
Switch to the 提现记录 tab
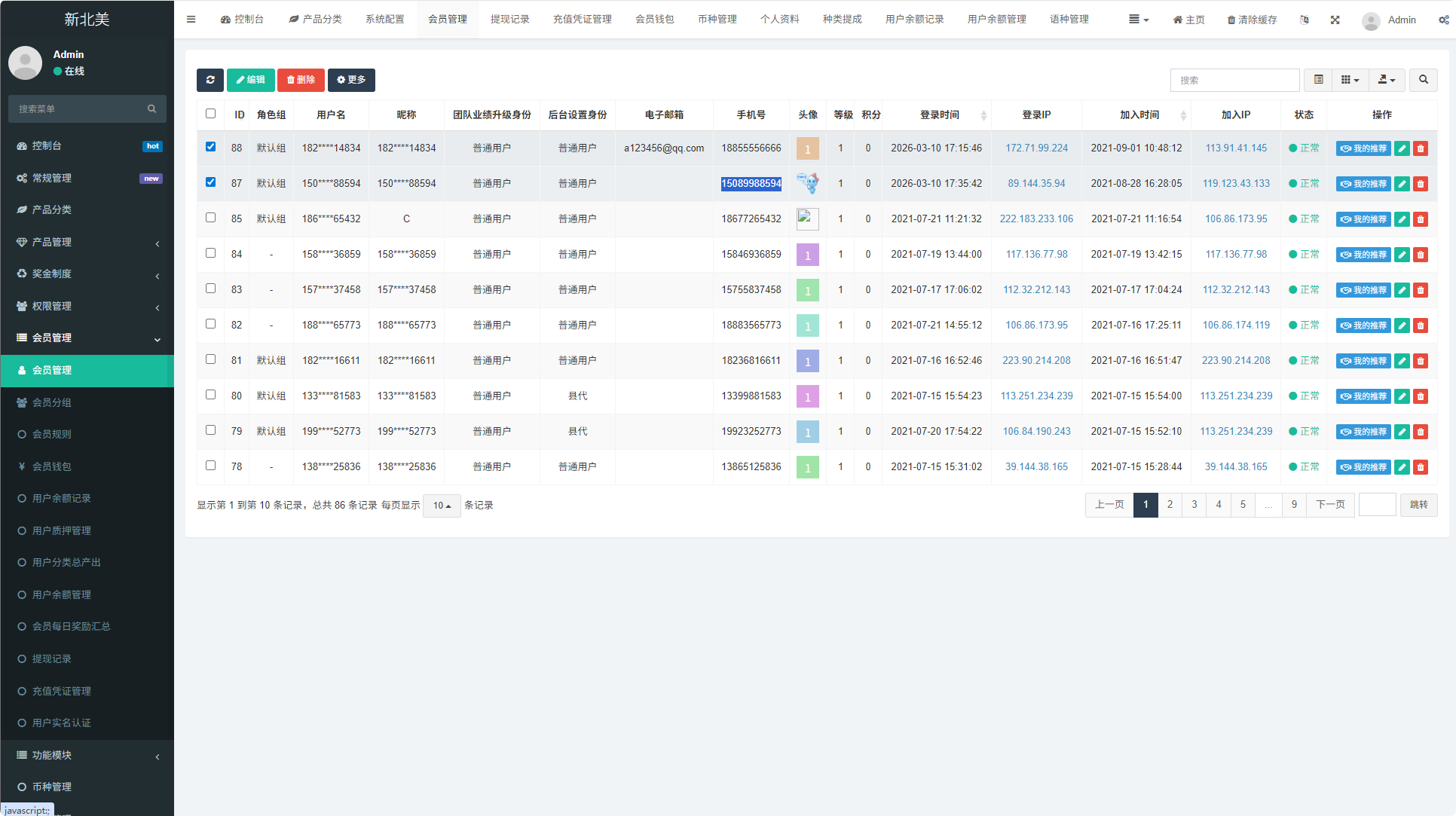(509, 20)
